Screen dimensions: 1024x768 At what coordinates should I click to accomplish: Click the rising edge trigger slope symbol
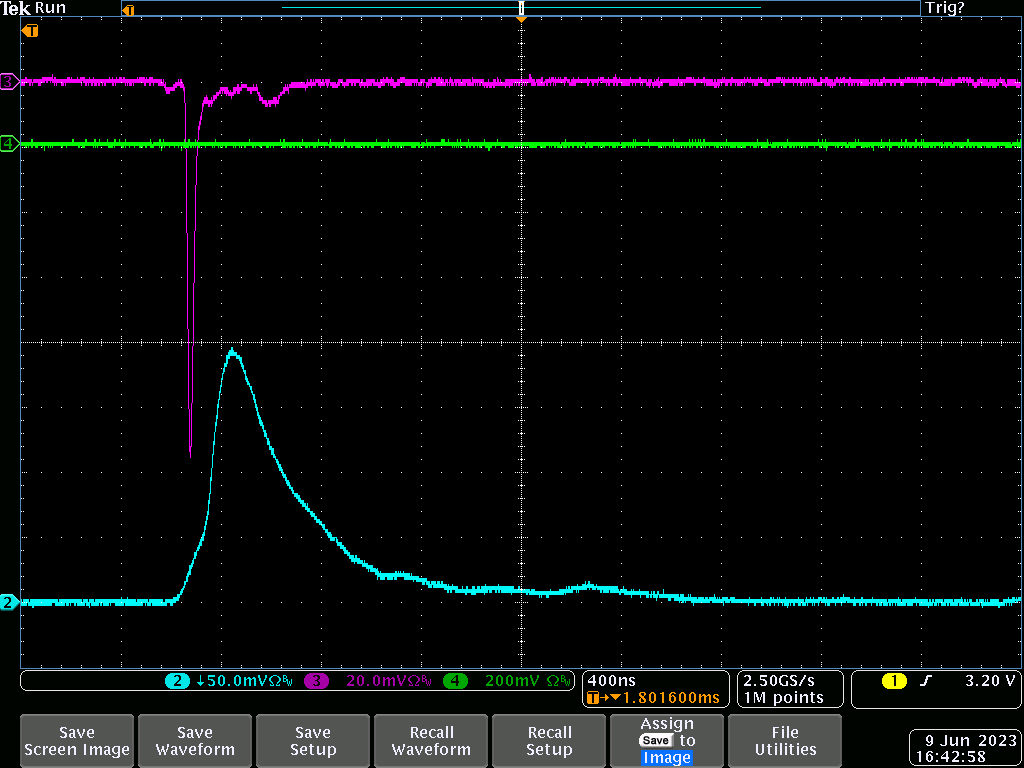coord(926,681)
